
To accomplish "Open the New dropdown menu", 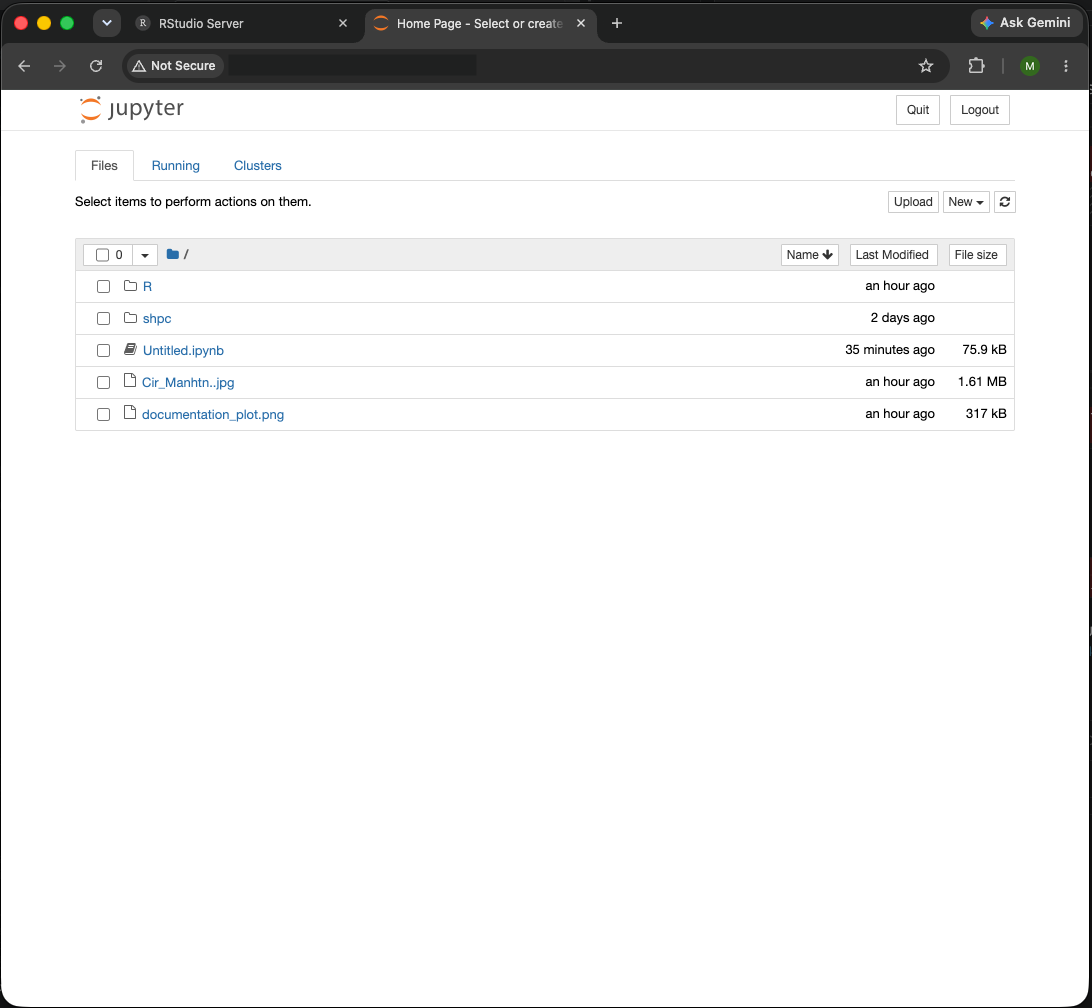I will click(966, 202).
